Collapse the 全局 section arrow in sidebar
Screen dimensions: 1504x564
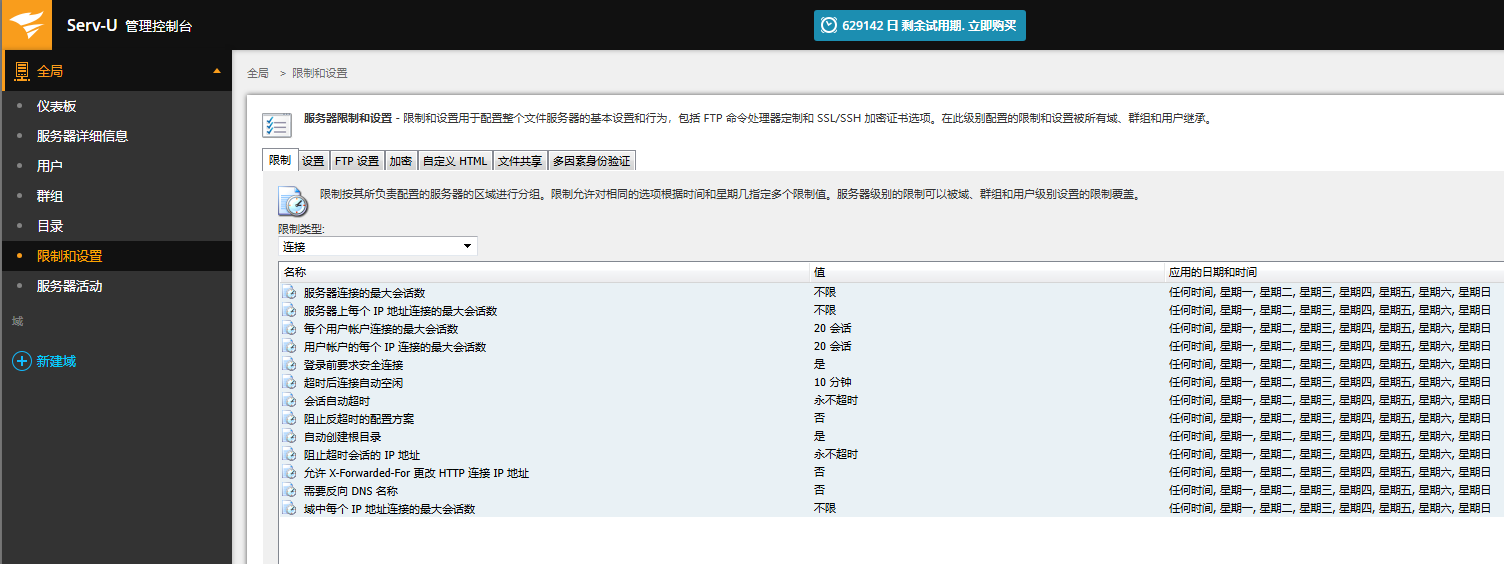coord(217,71)
